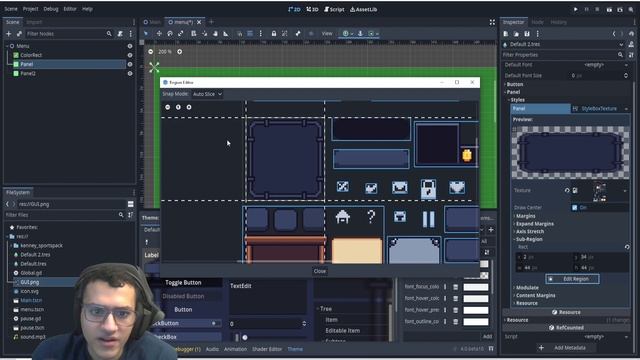640x360 pixels.
Task: Click the font_hover_color white swatch
Action: 476,298
